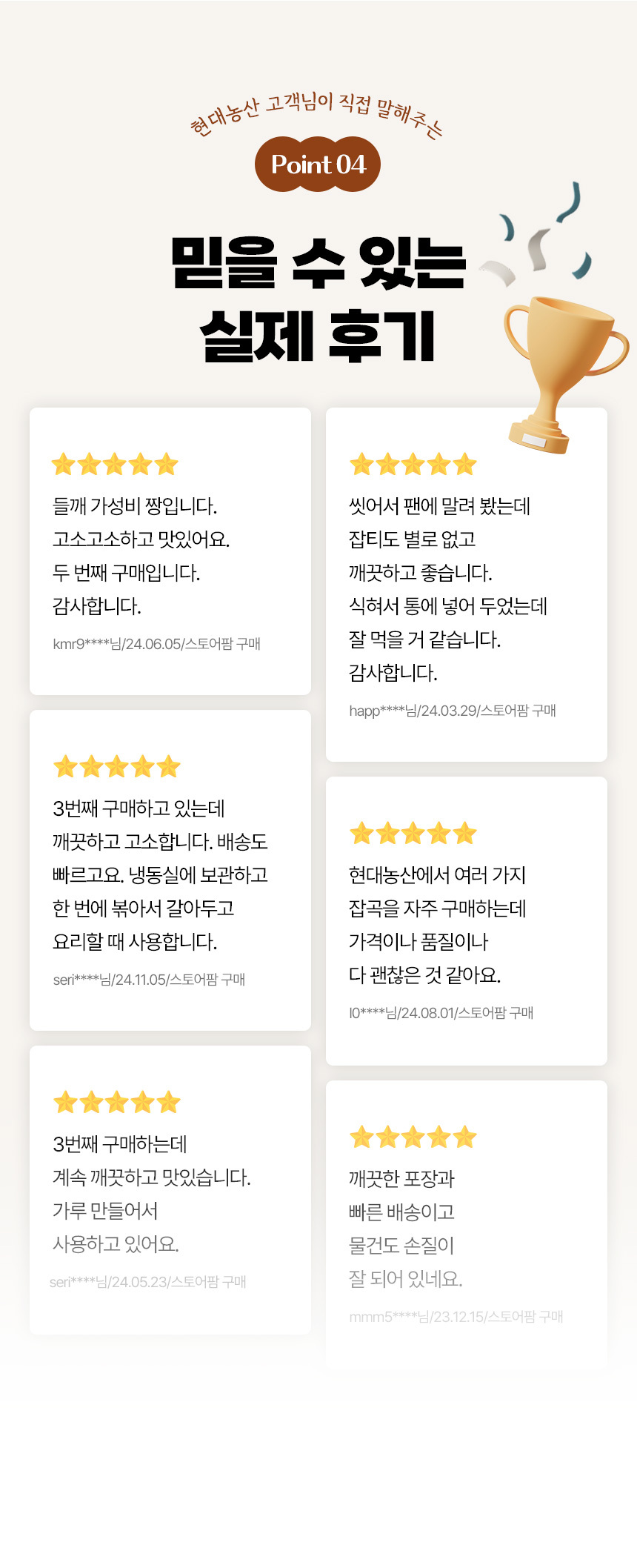Click the seri 24.05.23 reviewer line
Image resolution: width=637 pixels, height=1568 pixels.
147,1282
